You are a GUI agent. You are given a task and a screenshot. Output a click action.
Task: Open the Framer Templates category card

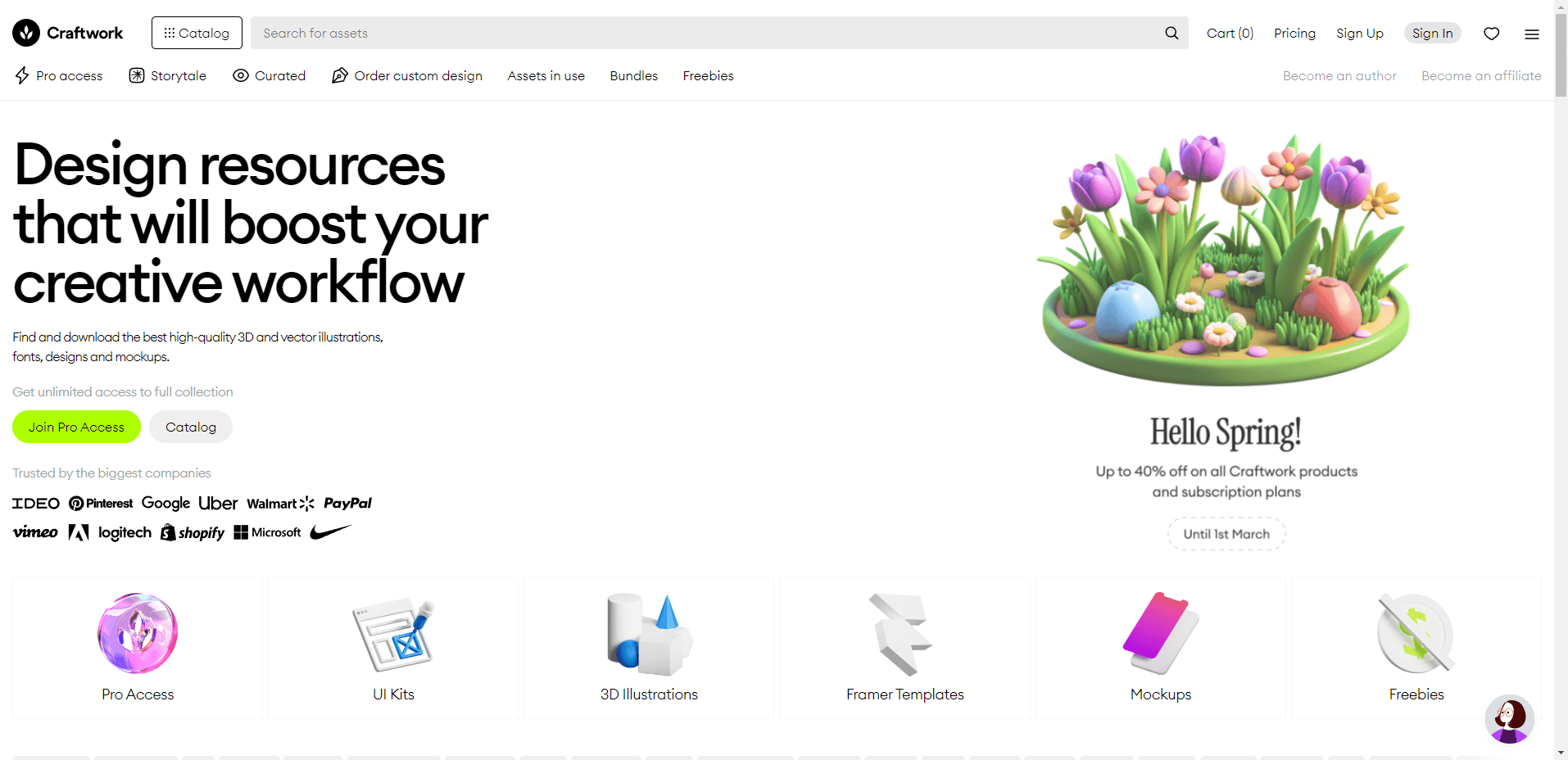pos(904,648)
